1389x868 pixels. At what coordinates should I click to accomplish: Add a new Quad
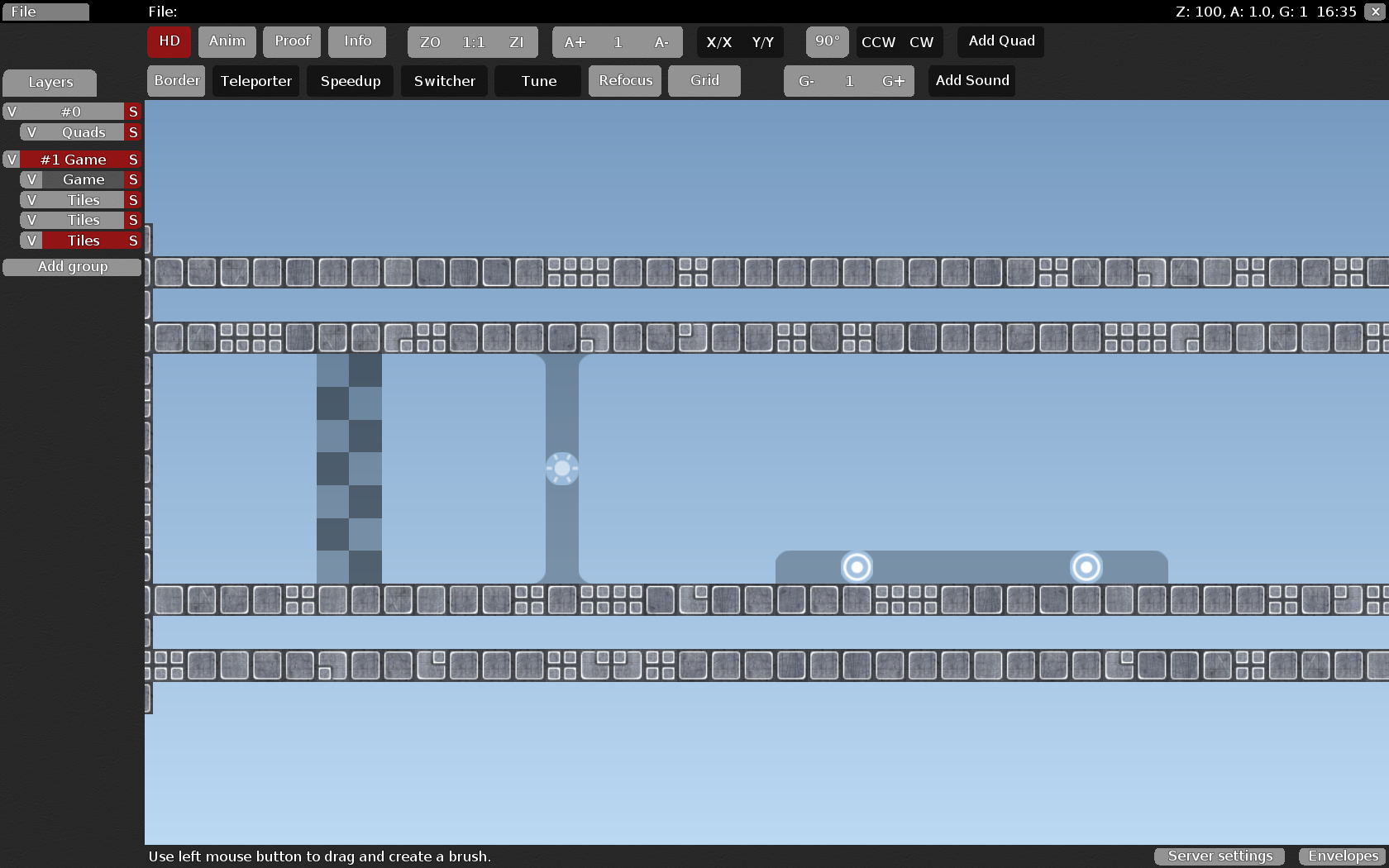pos(1000,41)
